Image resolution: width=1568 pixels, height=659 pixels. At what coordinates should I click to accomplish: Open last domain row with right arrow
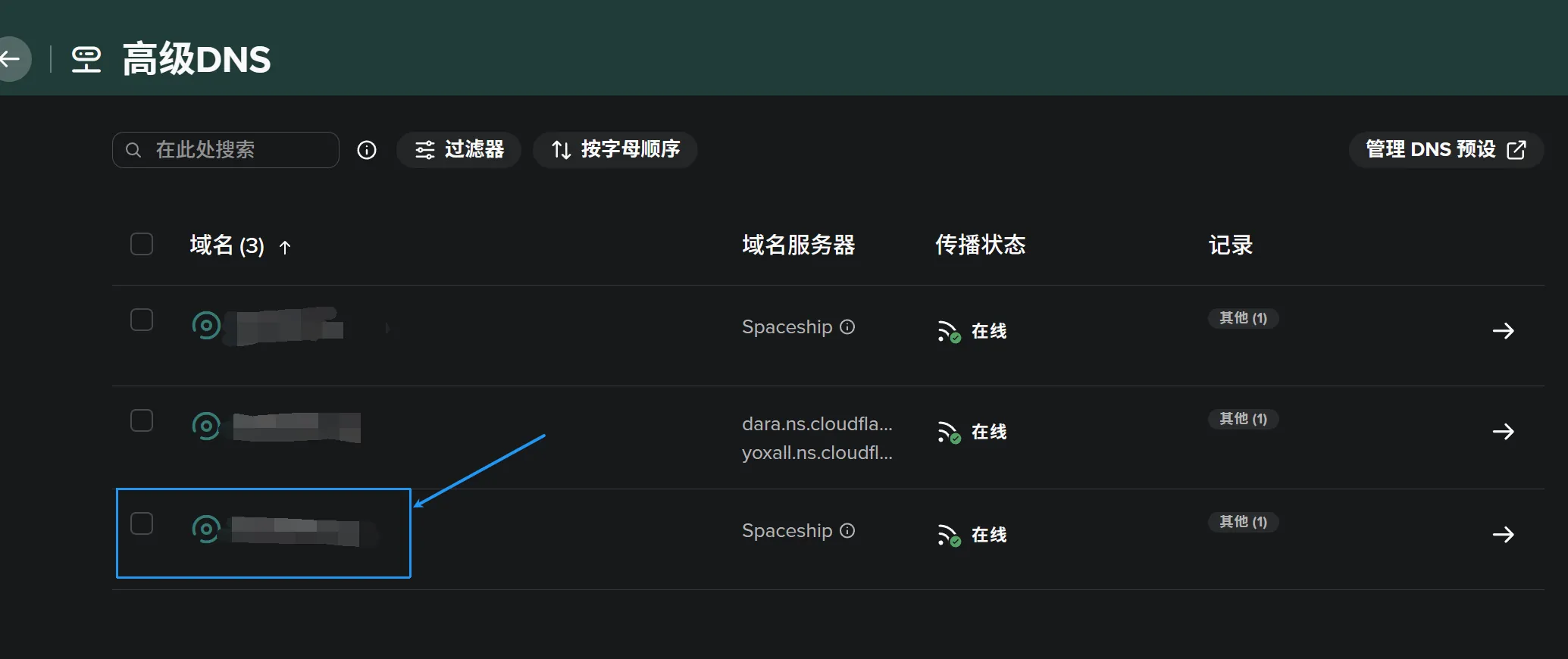tap(1503, 535)
